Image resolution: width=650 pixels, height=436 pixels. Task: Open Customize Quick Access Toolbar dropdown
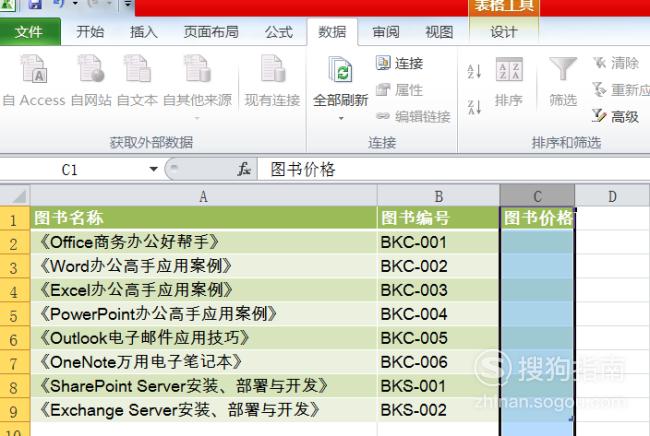(128, 4)
